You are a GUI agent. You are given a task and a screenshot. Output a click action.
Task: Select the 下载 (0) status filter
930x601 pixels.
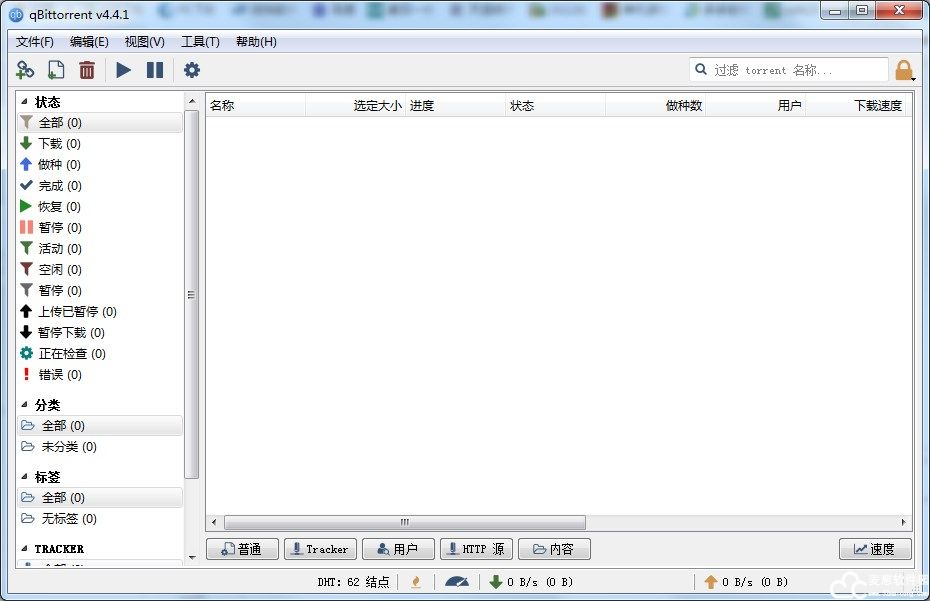100,144
